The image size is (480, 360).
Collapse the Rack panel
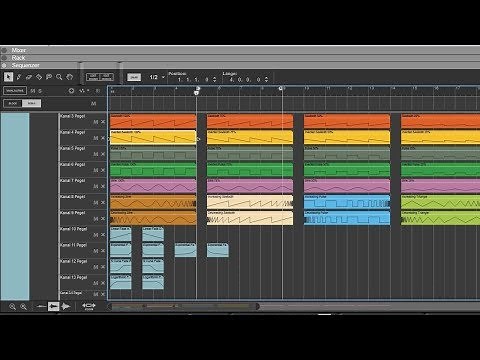pos(4,58)
